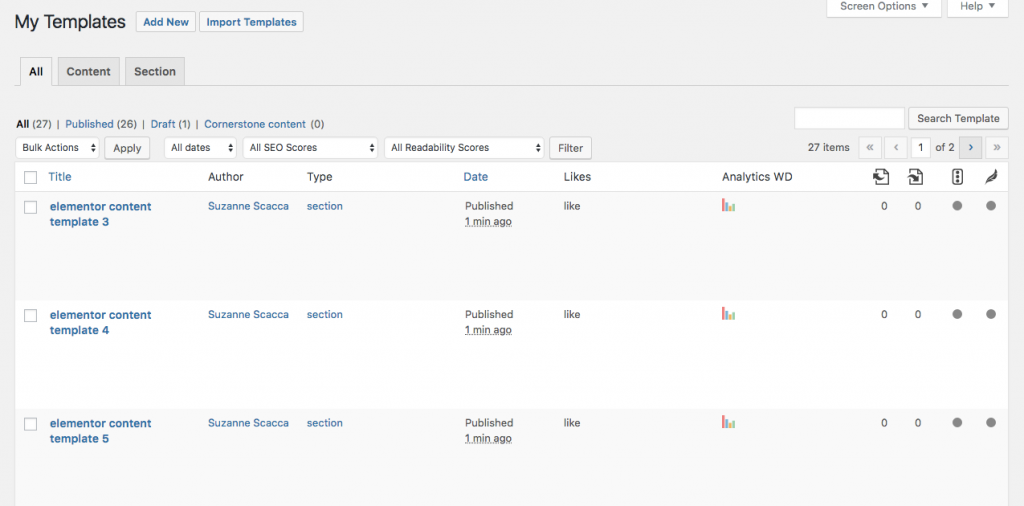
Task: Open analytics chart icon for template 4
Action: point(728,314)
